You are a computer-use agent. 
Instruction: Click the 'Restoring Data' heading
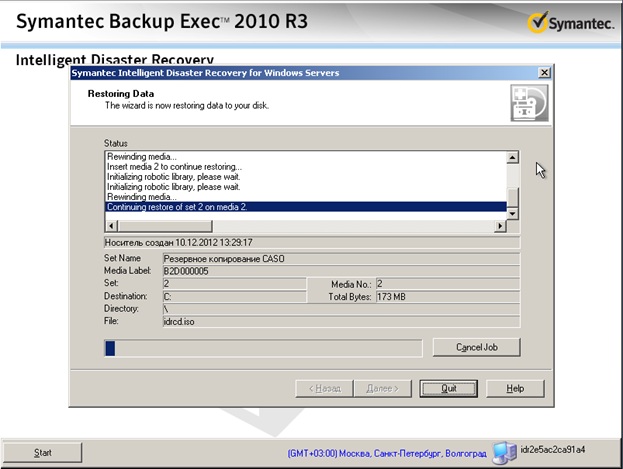tap(121, 94)
